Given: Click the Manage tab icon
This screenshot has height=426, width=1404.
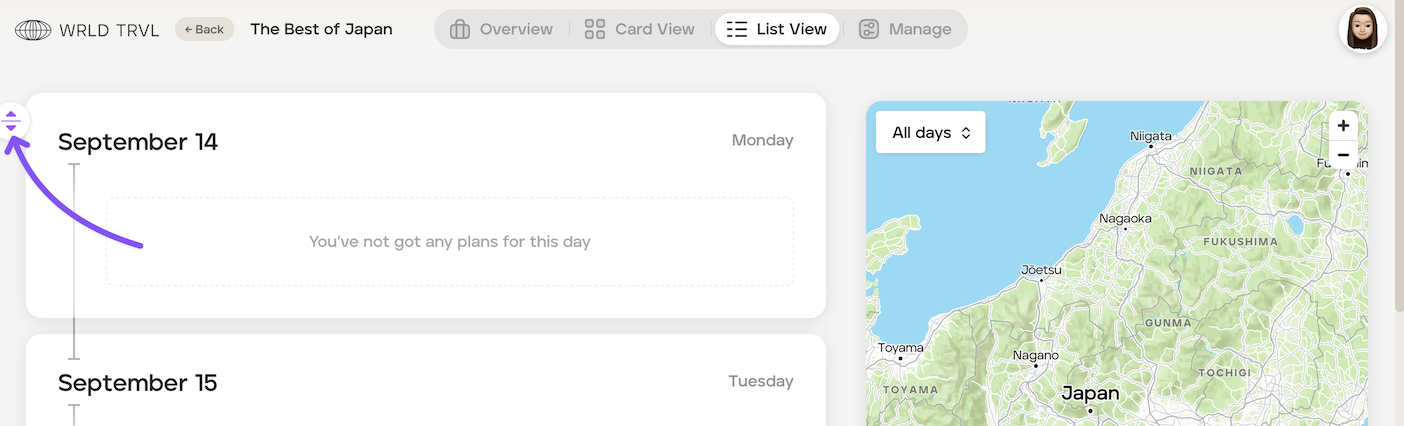Looking at the screenshot, I should [x=869, y=29].
